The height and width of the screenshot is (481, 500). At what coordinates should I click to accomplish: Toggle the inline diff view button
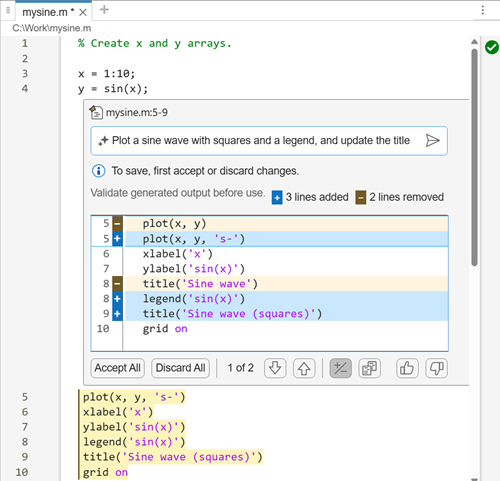pyautogui.click(x=340, y=368)
